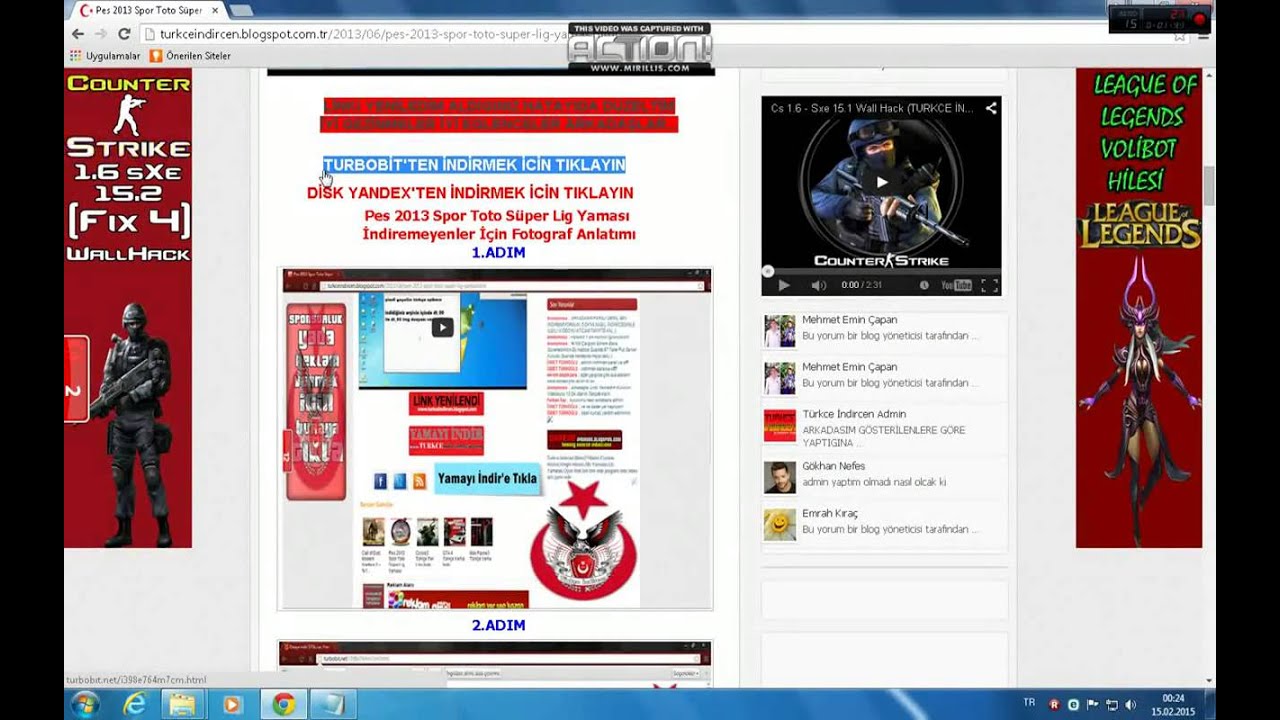Open the Önerilen Siteler bookmark

click(190, 56)
